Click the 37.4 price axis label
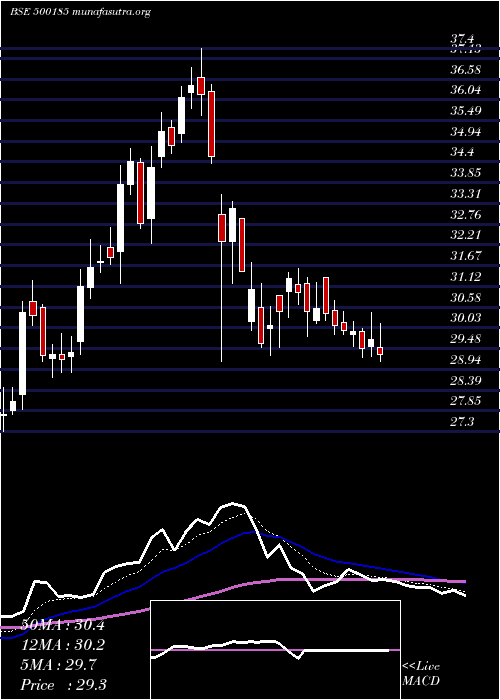The width and height of the screenshot is (500, 700). click(463, 41)
